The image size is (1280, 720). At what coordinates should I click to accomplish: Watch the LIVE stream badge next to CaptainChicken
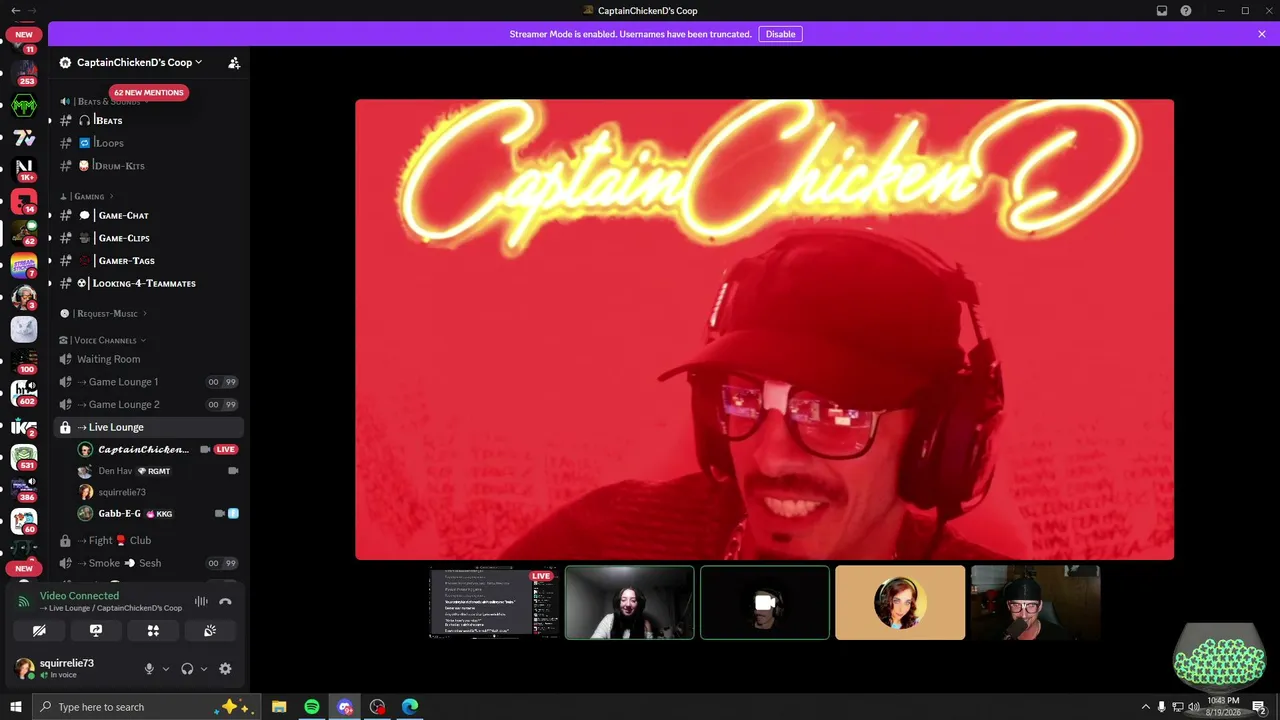225,450
